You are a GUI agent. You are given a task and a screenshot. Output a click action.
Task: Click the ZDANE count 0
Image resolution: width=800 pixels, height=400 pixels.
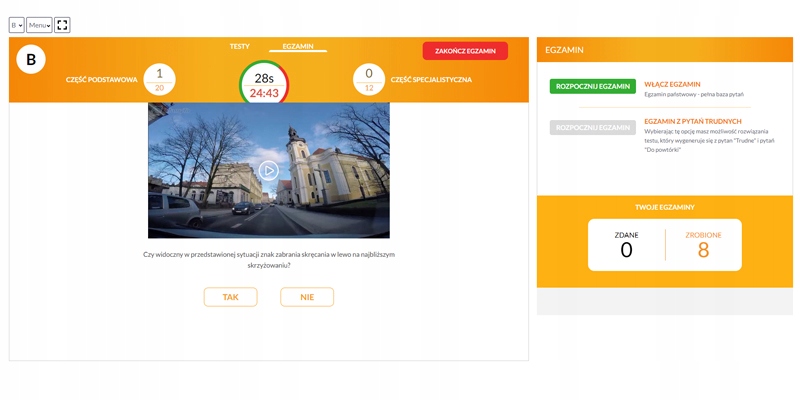[x=626, y=250]
